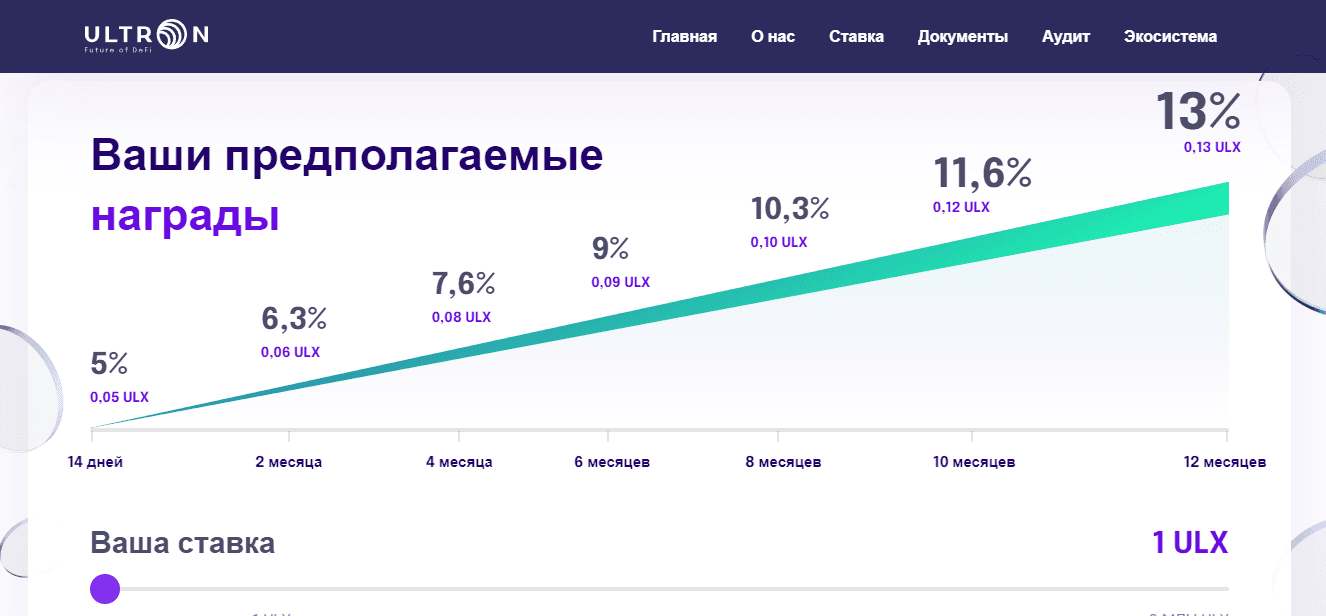Screen dimensions: 1326x616
Task: Click the 7,6% reward label
Action: pyautogui.click(x=462, y=284)
